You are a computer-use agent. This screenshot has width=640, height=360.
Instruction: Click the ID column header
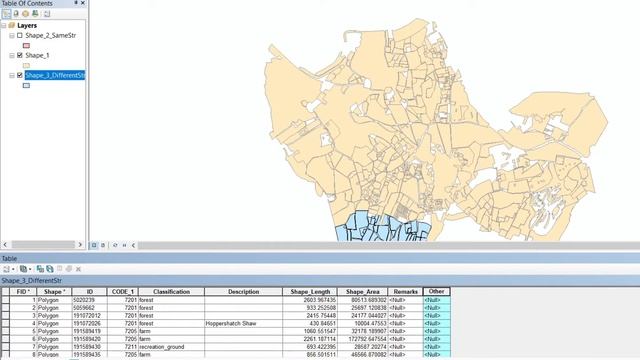pos(89,292)
